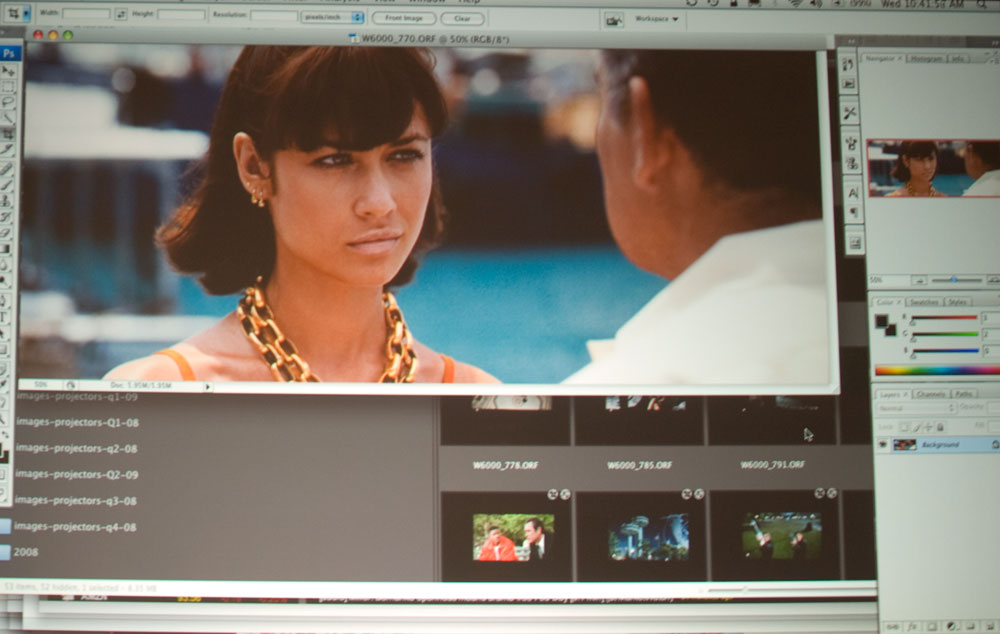Screen dimensions: 1000x634
Task: Select thumbnail under W6000_778.ORF in Bridge
Action: [513, 537]
